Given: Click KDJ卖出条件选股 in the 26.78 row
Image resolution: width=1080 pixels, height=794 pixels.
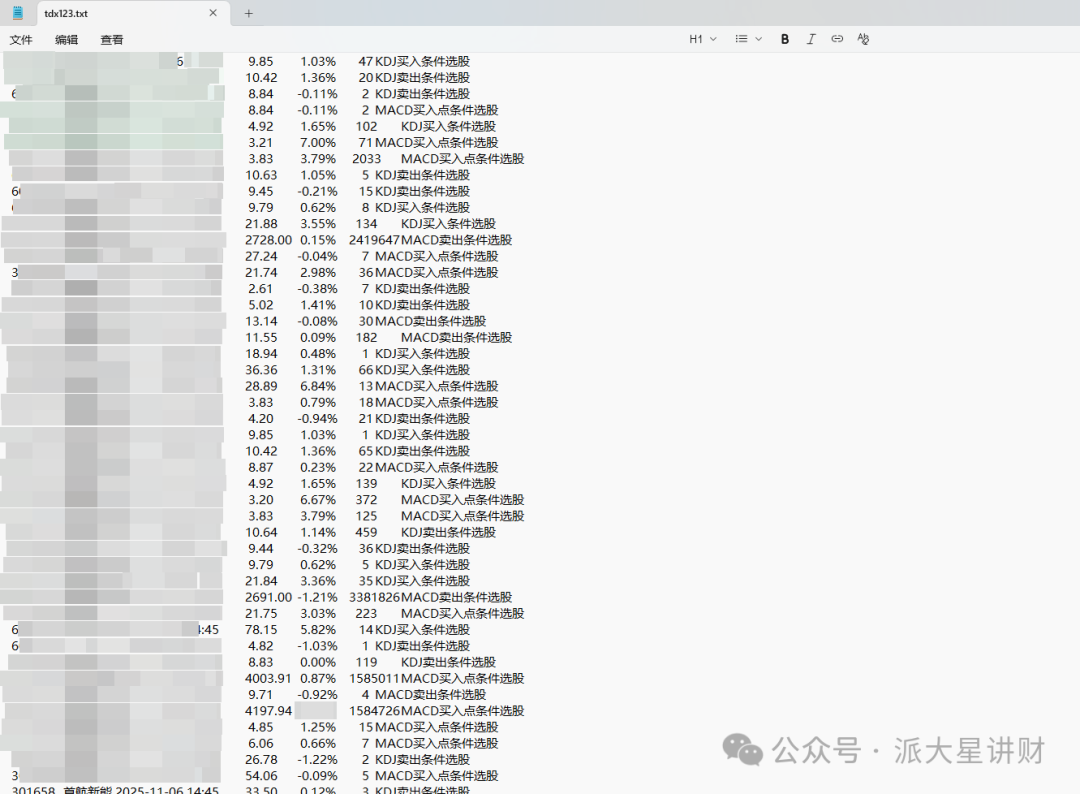Looking at the screenshot, I should [422, 760].
